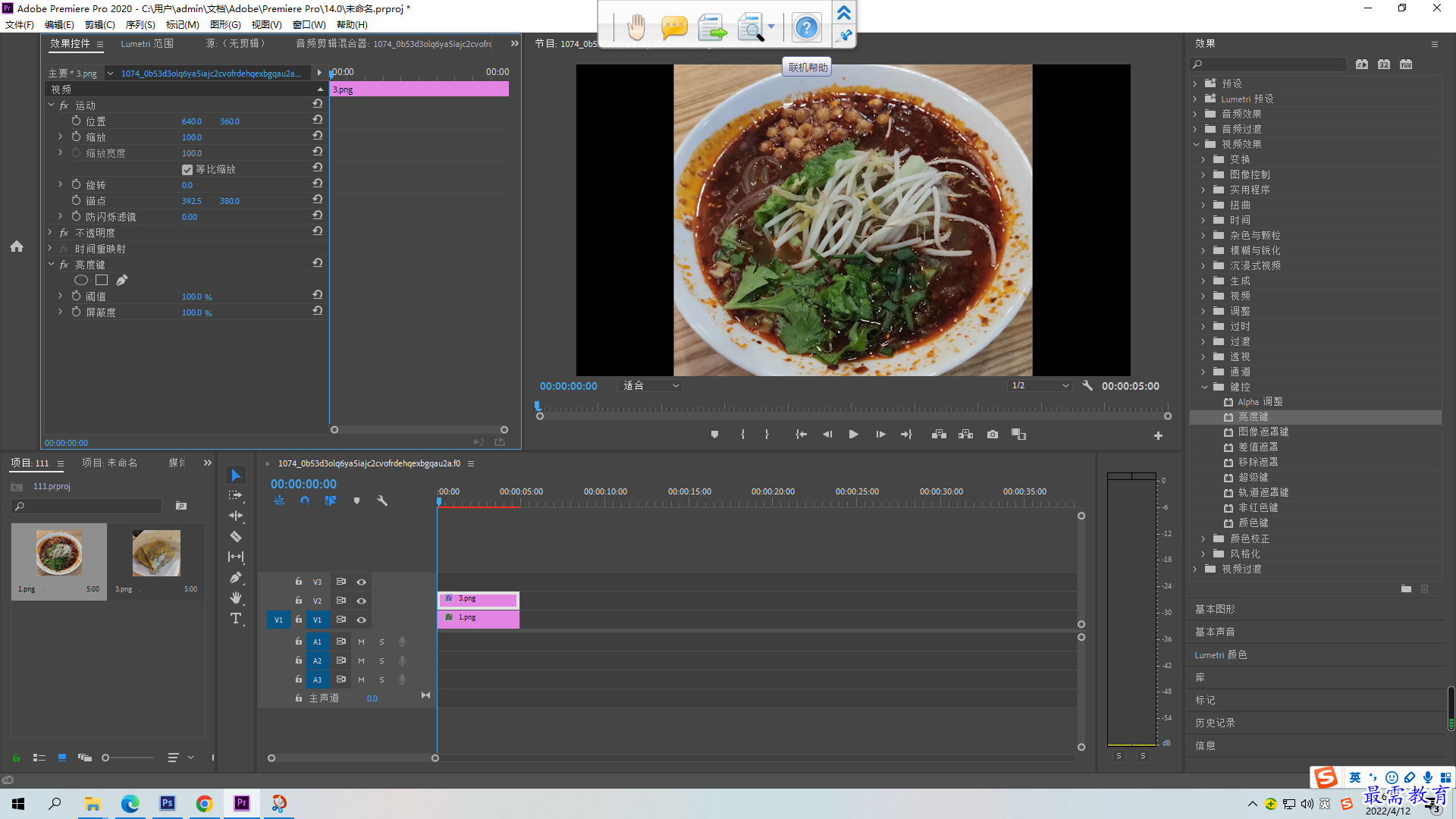The height and width of the screenshot is (819, 1456).
Task: Select the 超级键 effect
Action: 1254,477
